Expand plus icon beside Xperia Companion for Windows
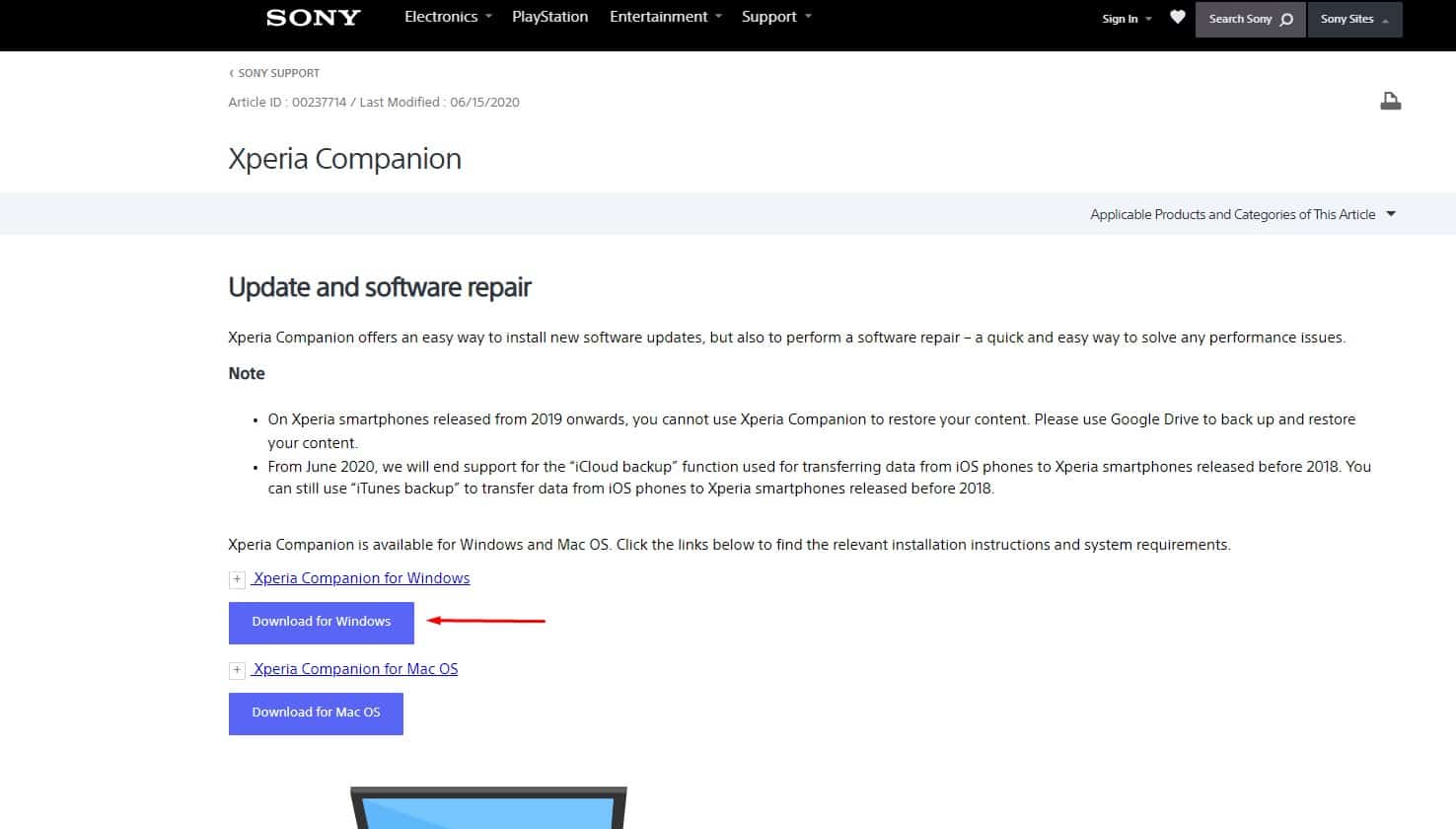 tap(237, 579)
